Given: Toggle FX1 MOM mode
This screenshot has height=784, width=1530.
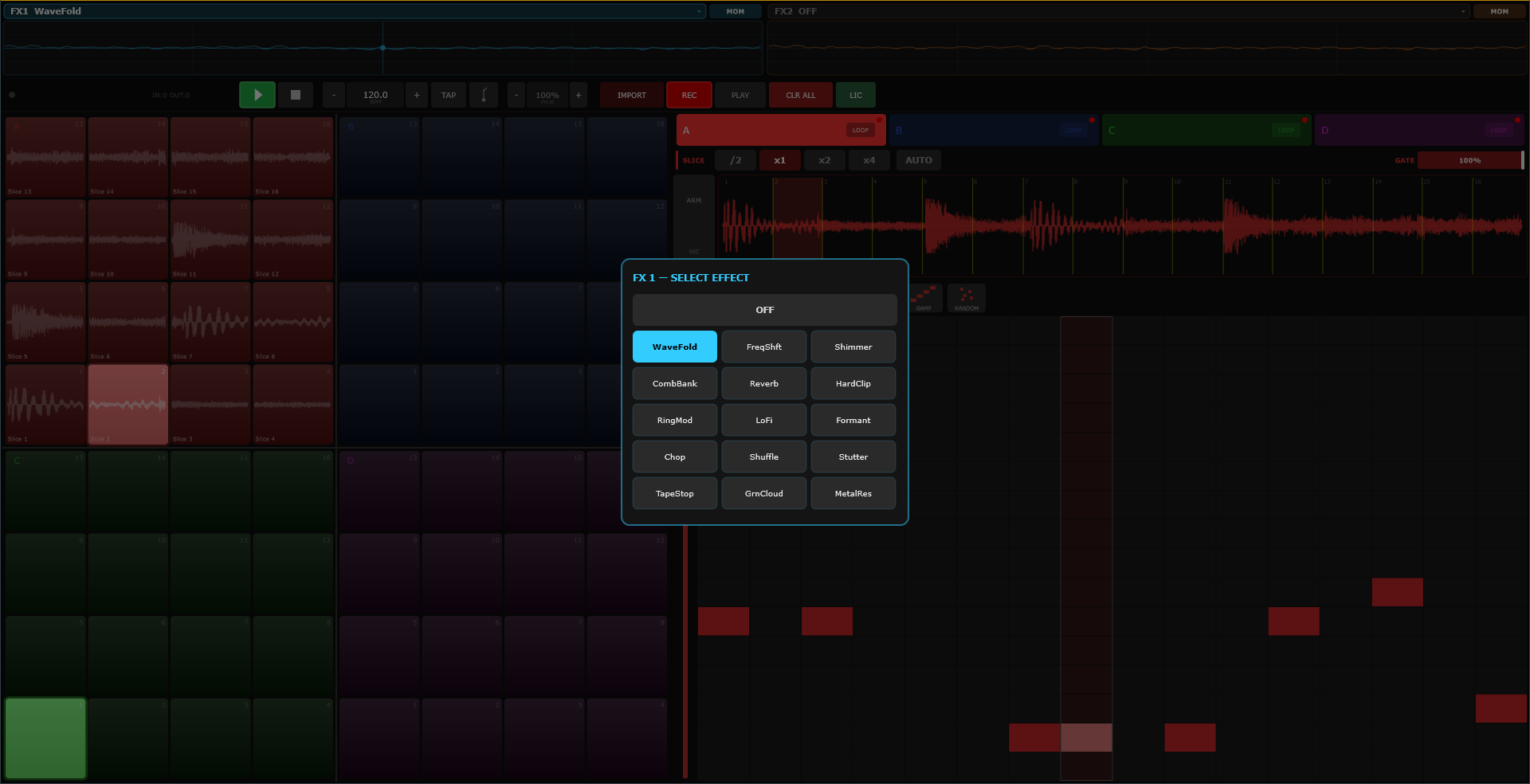Looking at the screenshot, I should [x=736, y=11].
